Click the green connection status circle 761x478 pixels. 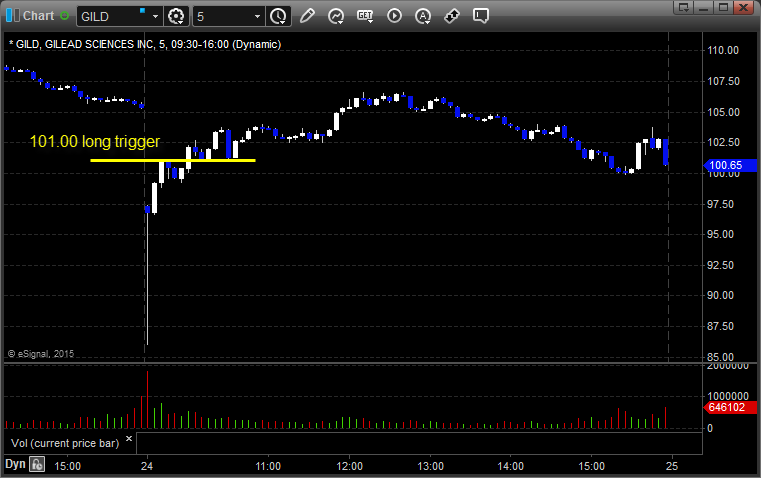[x=64, y=16]
